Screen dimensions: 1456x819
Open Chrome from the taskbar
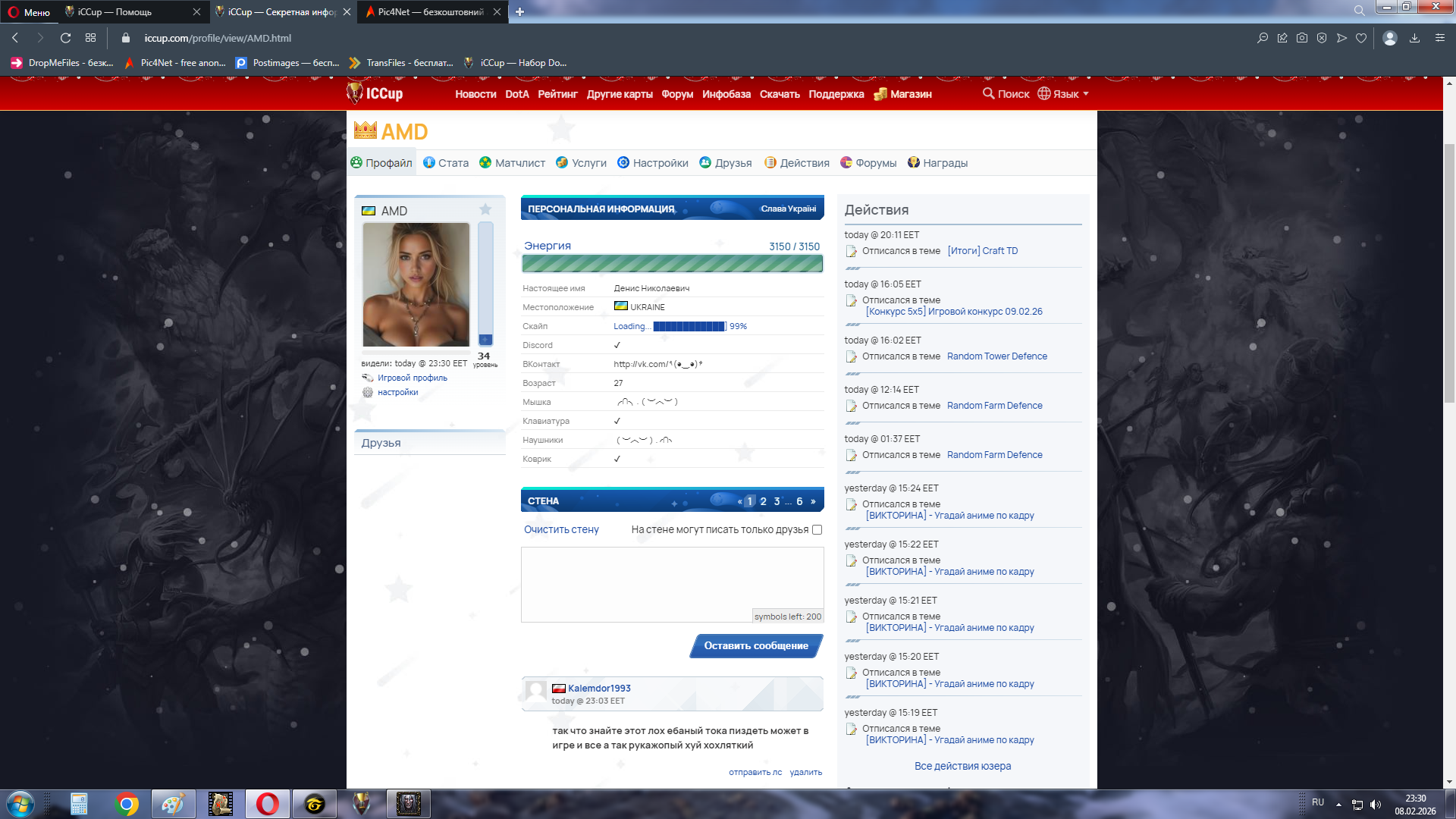coord(127,804)
